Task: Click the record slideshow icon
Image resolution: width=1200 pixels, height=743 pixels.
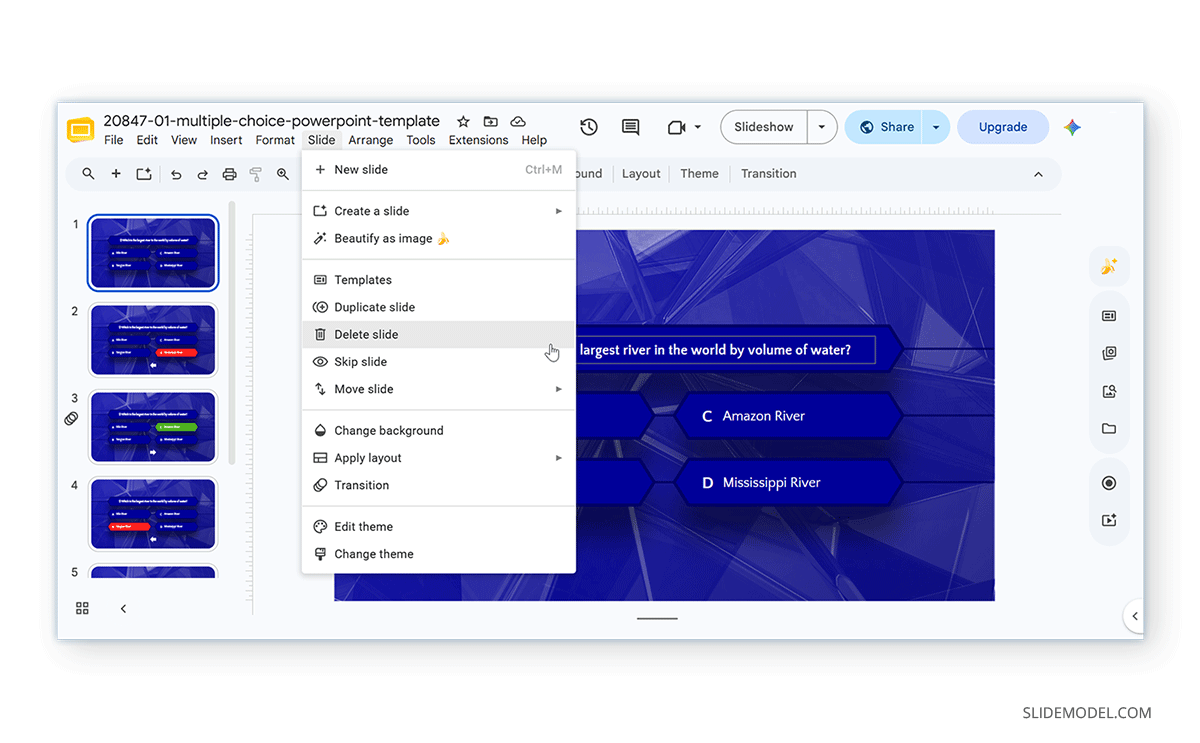Action: pos(1109,483)
